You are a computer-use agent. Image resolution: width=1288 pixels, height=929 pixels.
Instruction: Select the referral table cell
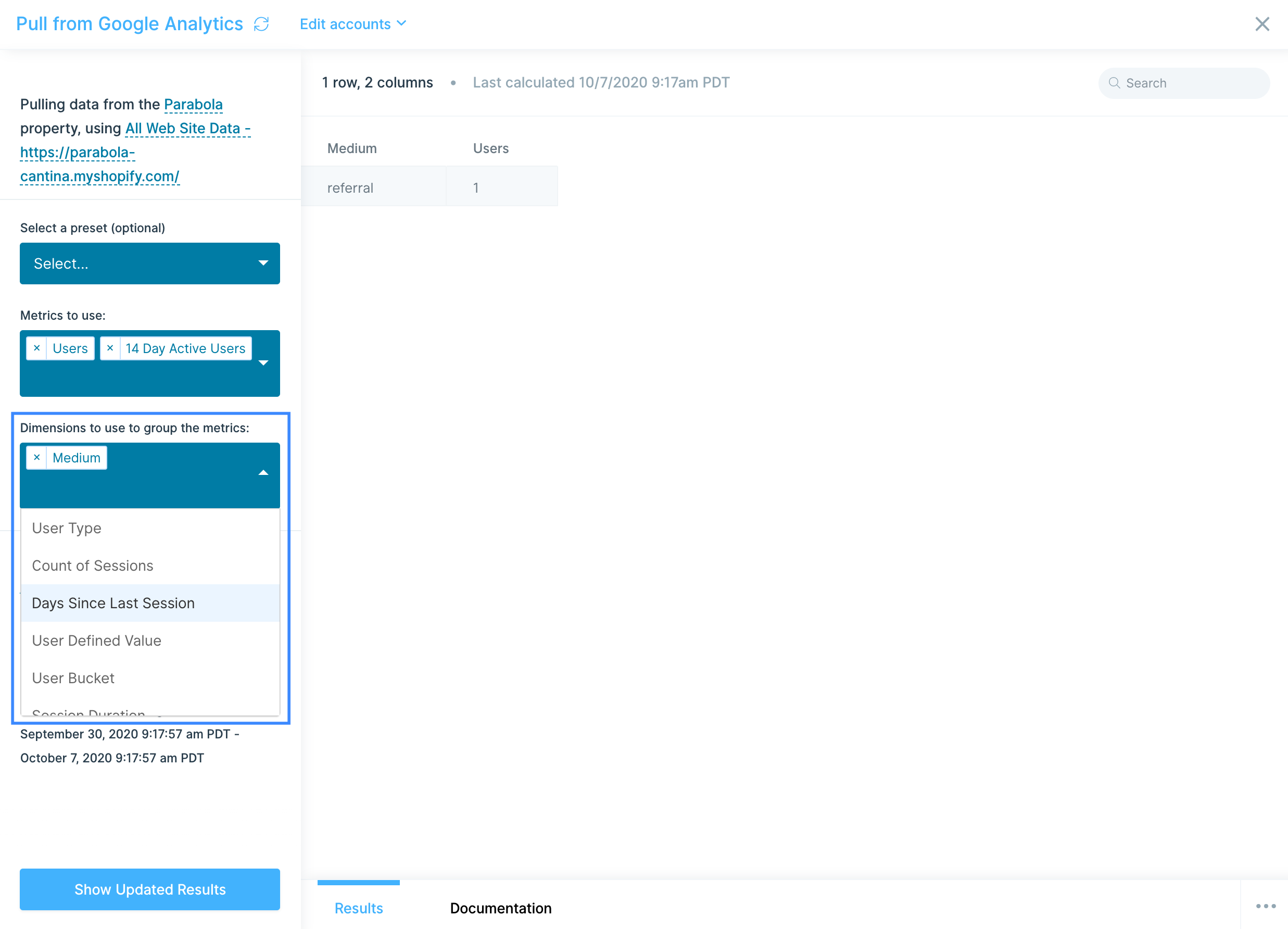point(374,187)
